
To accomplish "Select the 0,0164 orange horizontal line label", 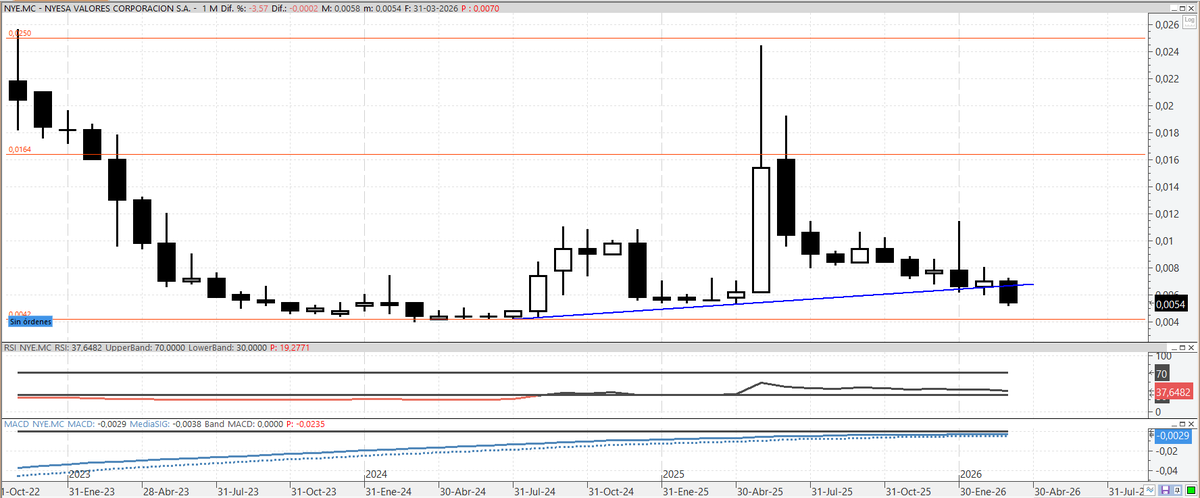I will 20,149.
